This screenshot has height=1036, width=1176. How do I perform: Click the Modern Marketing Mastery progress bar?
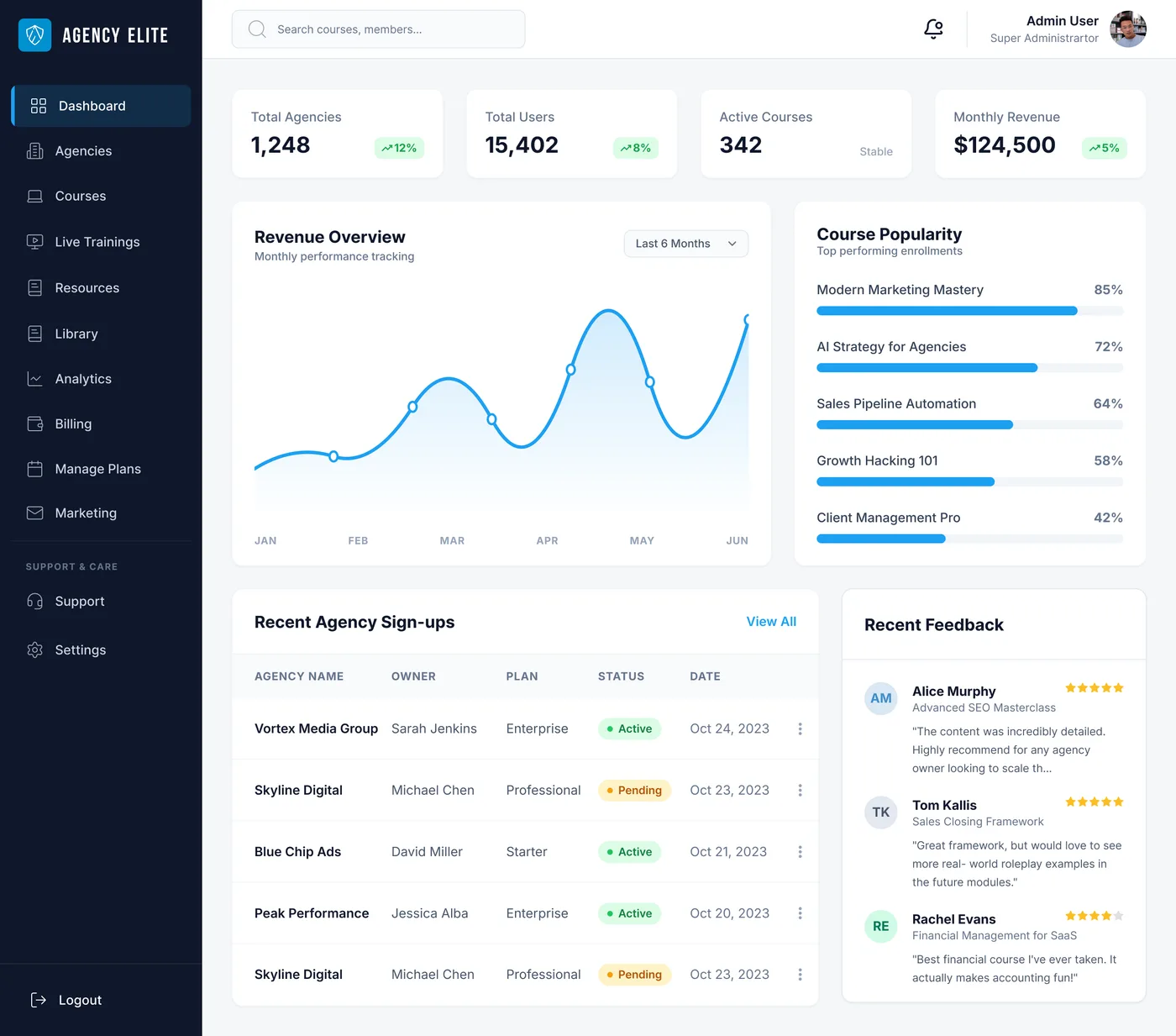(x=969, y=310)
